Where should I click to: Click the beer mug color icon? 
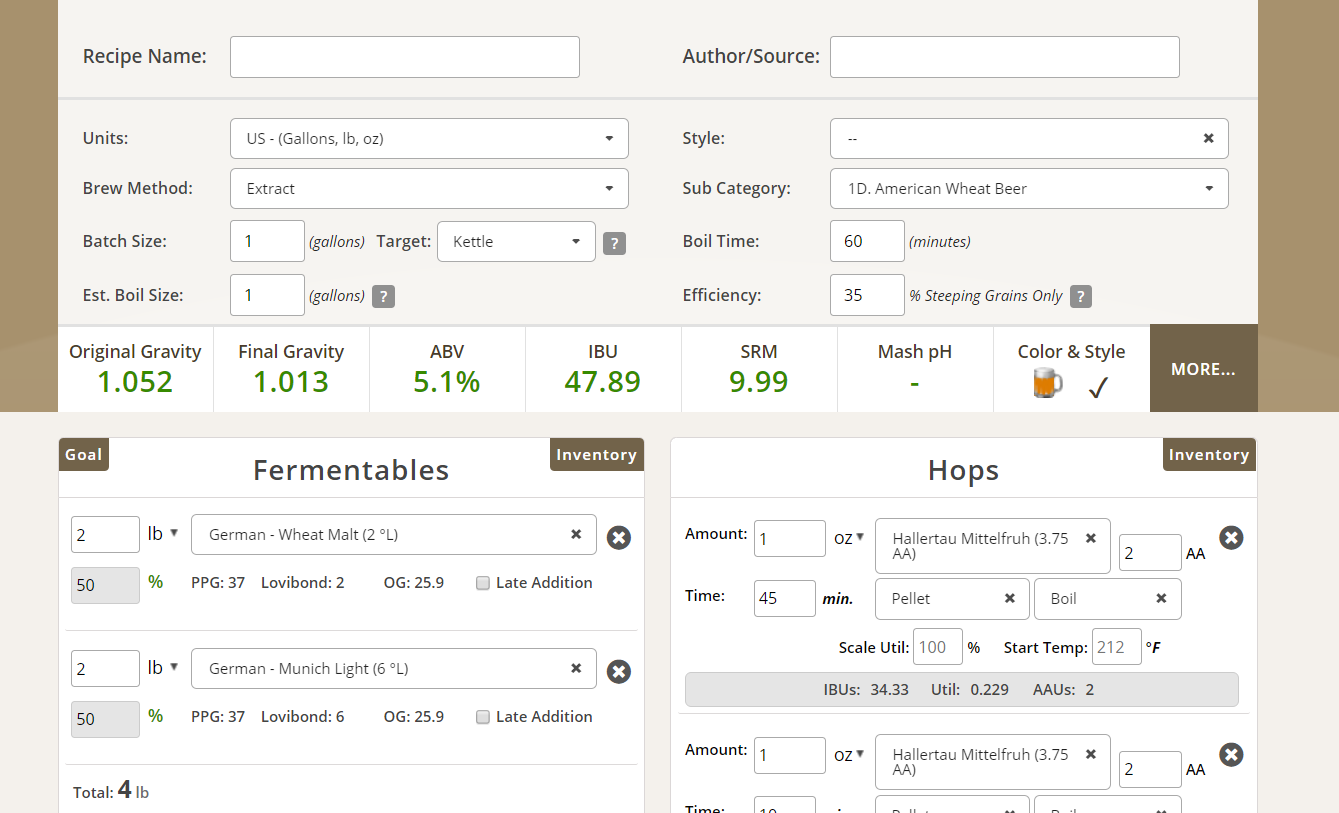[x=1047, y=384]
